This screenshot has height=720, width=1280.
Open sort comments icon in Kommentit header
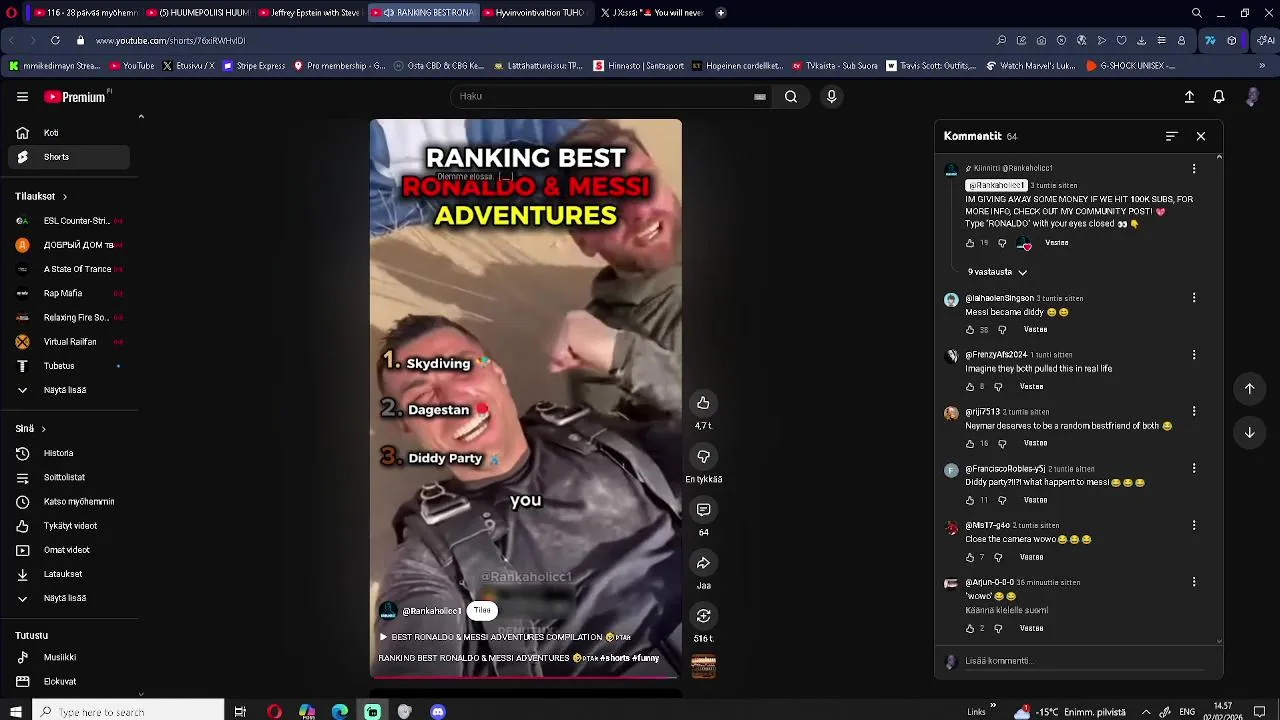1172,136
